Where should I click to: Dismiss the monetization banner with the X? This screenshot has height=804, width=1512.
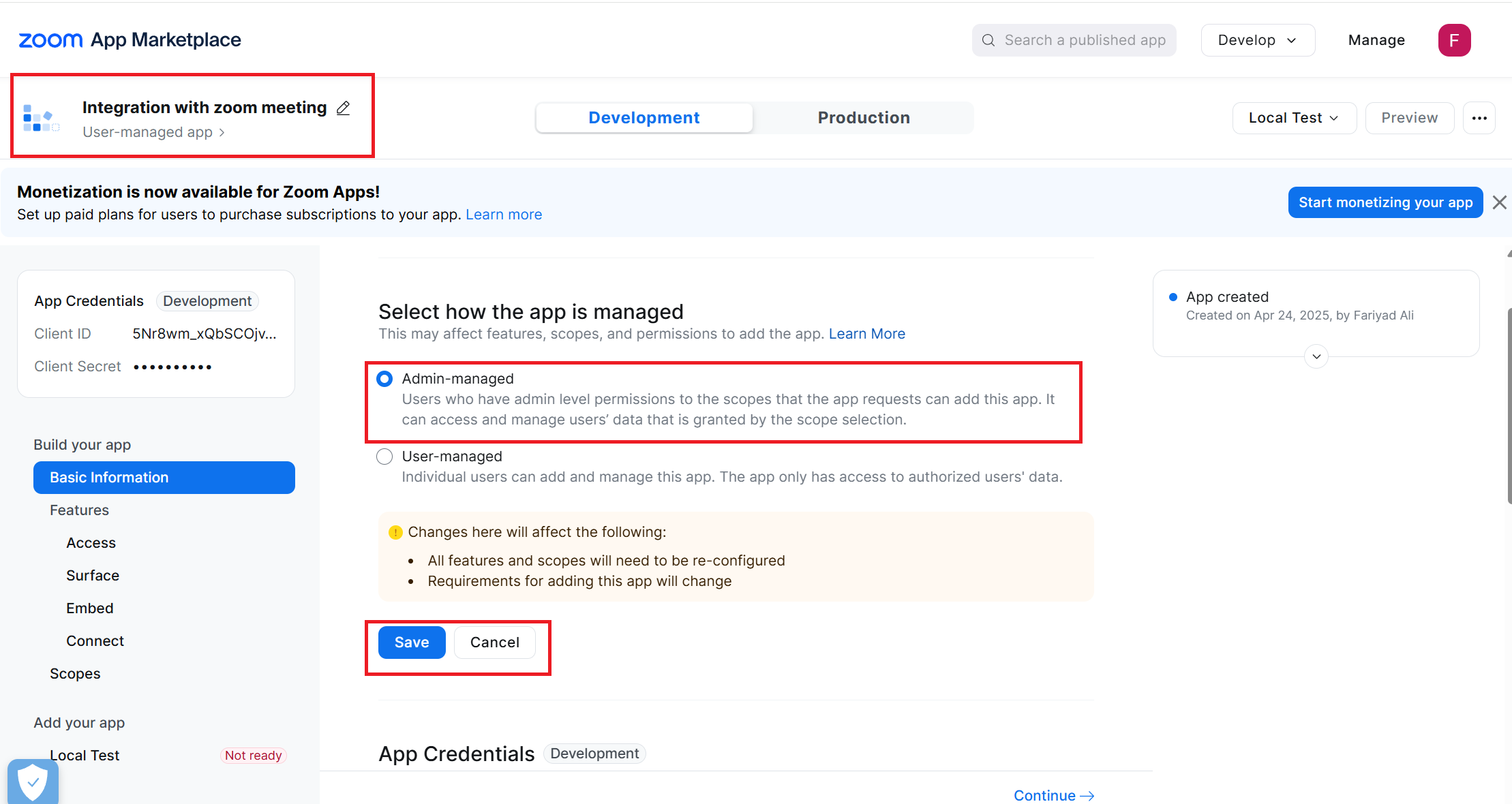click(1499, 202)
